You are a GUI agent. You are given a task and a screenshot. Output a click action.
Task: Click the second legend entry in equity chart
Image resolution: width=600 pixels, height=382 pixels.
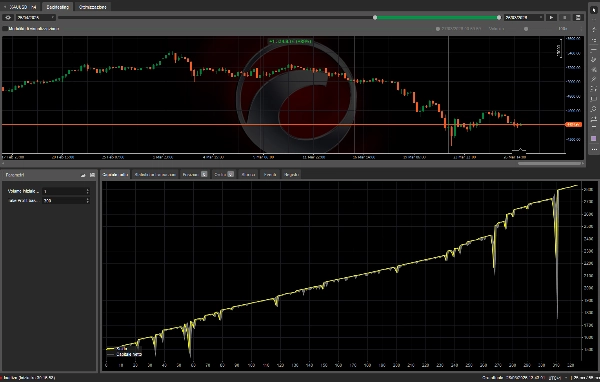tap(124, 354)
